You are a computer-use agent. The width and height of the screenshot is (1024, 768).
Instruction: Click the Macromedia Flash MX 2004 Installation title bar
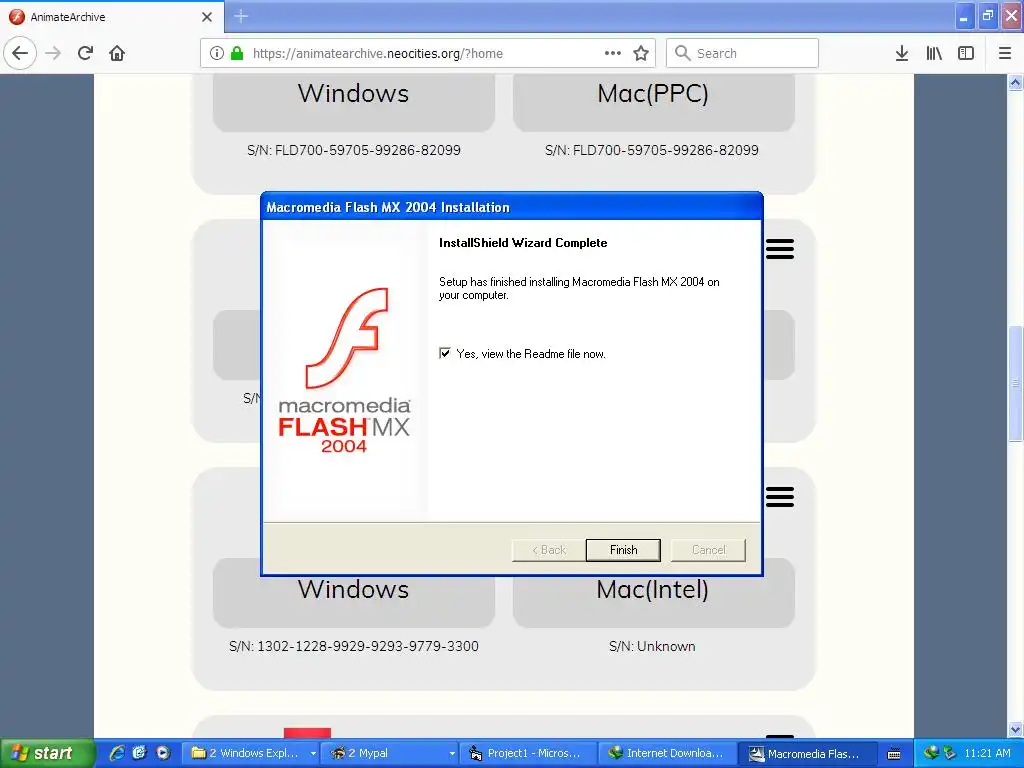[x=511, y=207]
